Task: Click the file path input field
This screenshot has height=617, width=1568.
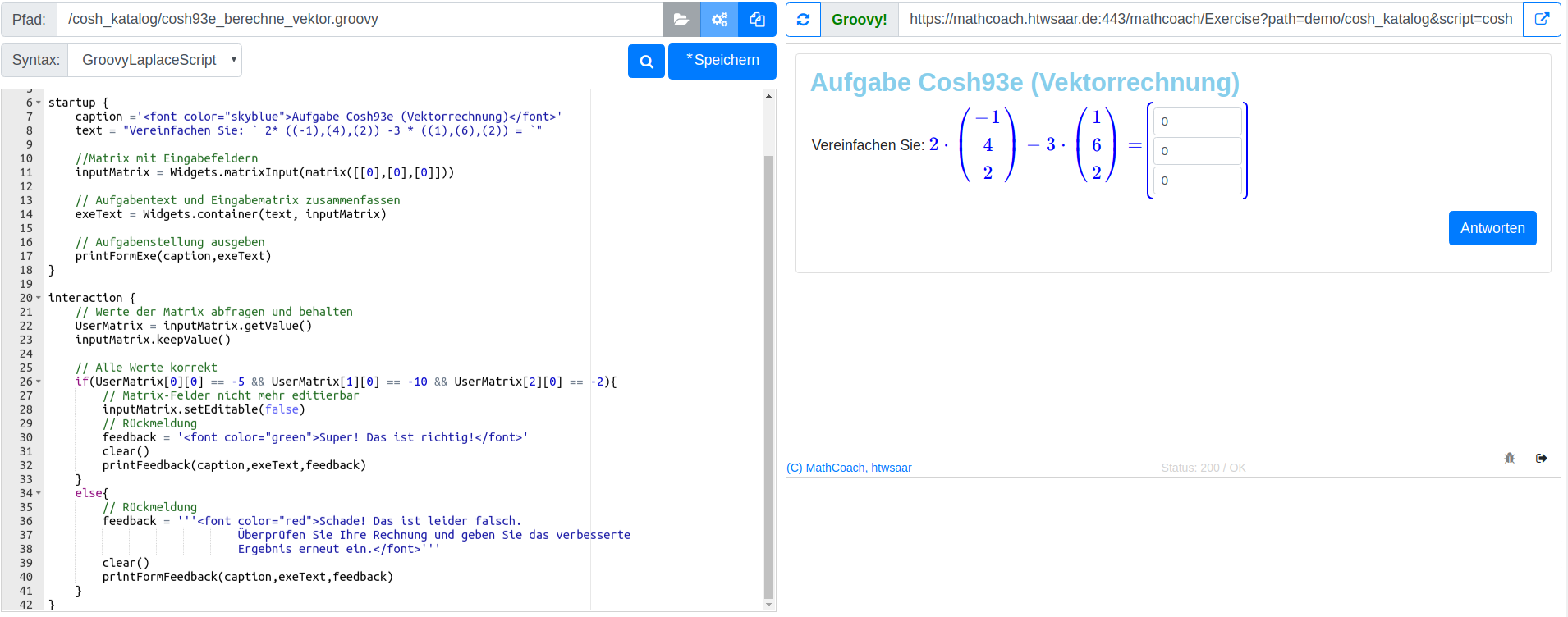Action: click(x=360, y=20)
